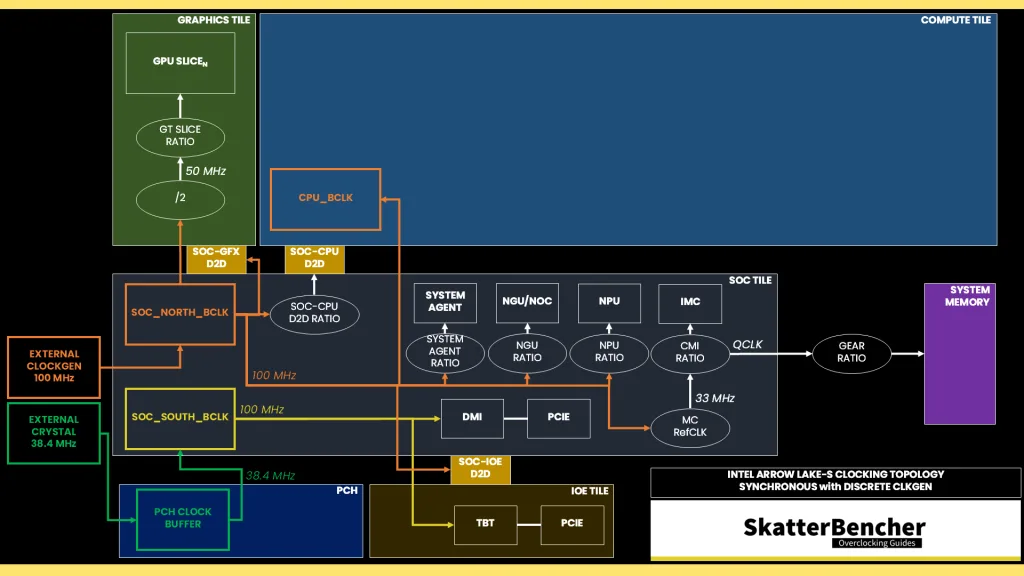Select the SOC_SOUTH_BCLK box
1024x576 pixels.
pos(180,419)
